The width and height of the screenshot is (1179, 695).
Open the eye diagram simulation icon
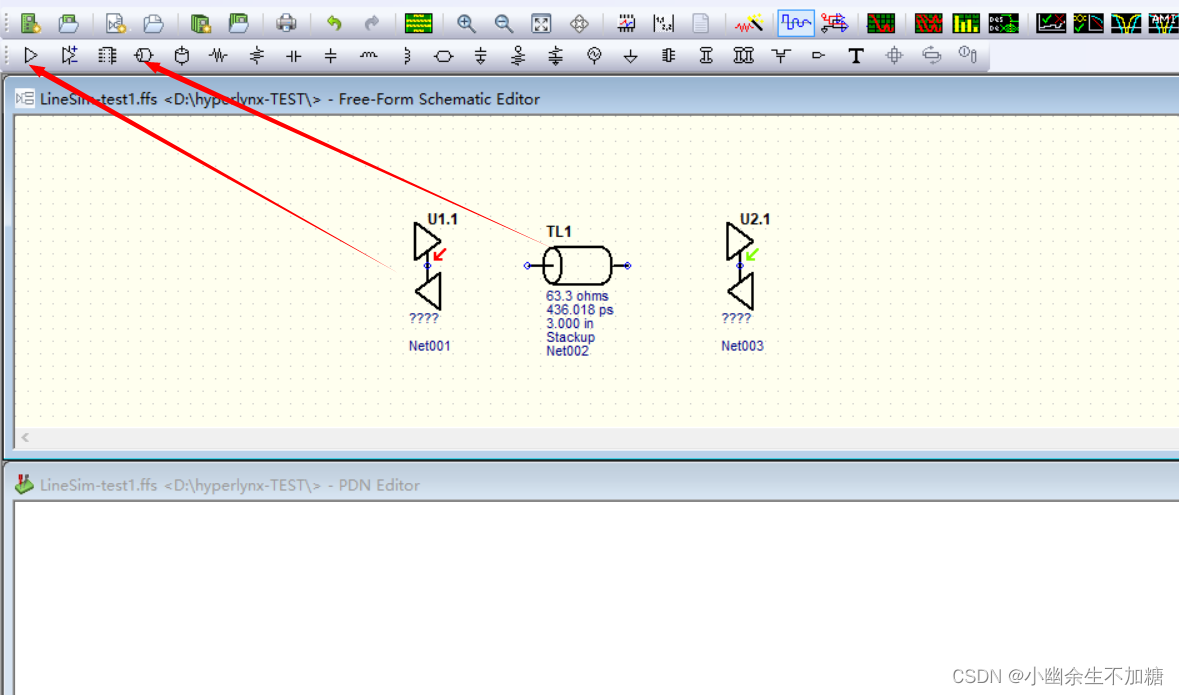pos(929,23)
